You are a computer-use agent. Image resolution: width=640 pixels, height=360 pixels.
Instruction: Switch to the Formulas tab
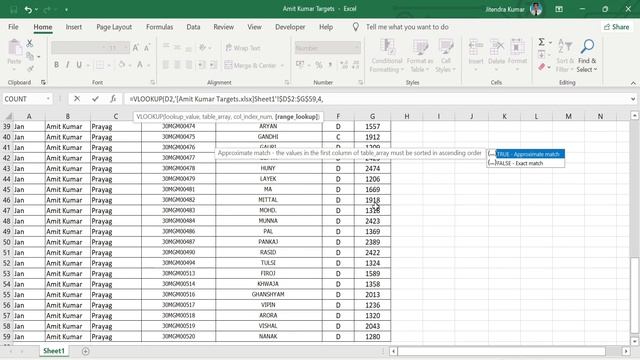(160, 27)
